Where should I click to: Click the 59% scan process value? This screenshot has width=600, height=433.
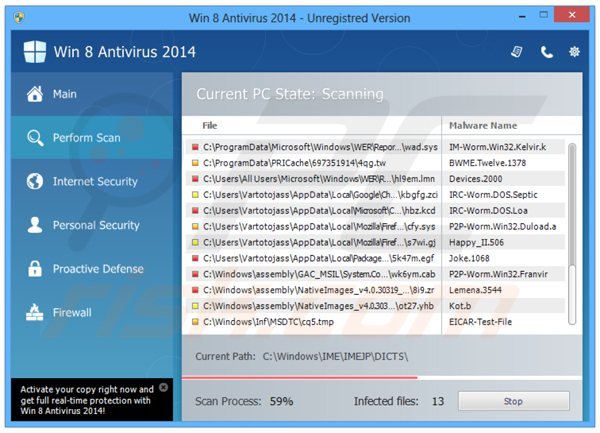281,401
